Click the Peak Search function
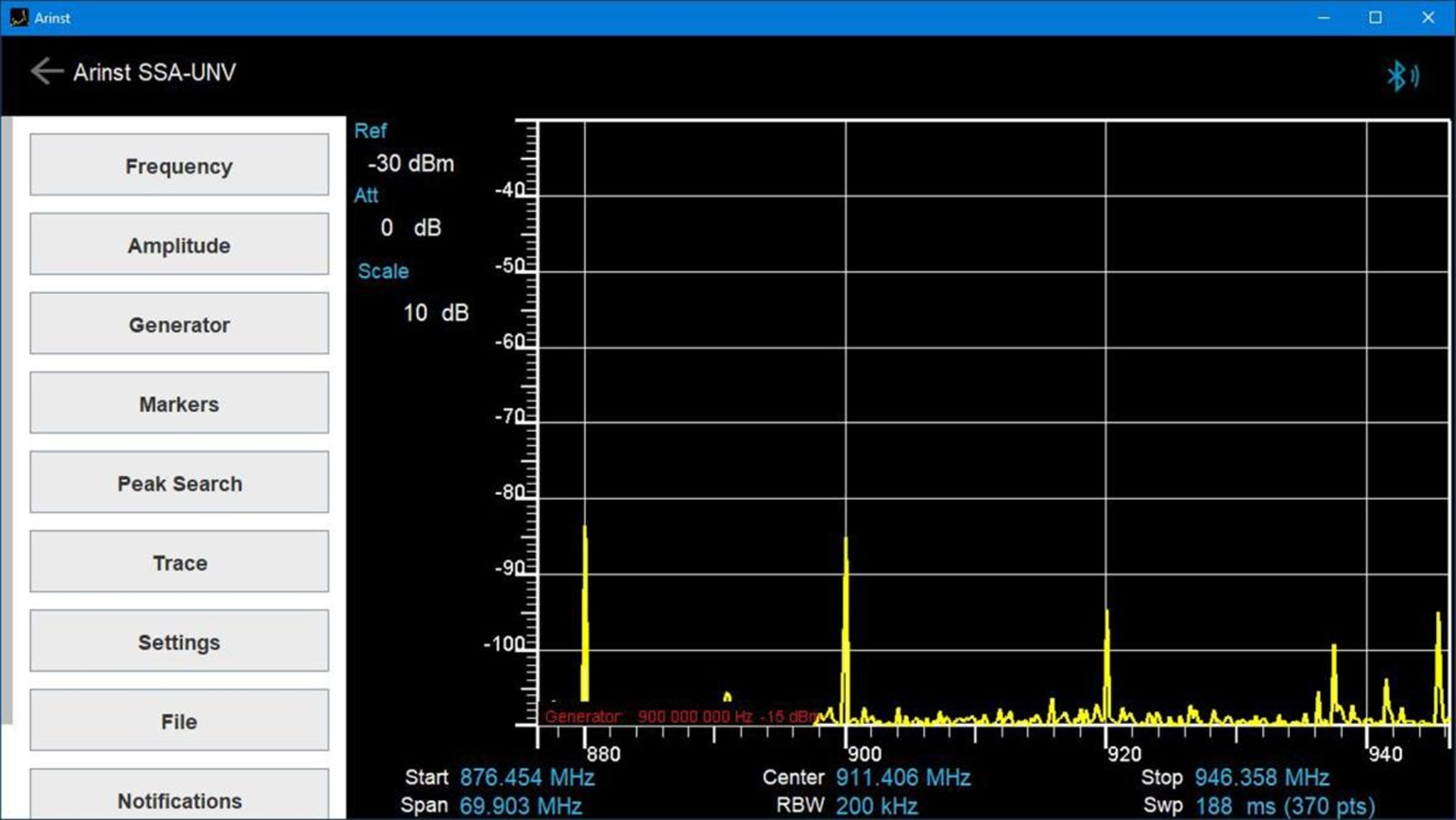This screenshot has height=820, width=1456. click(180, 483)
